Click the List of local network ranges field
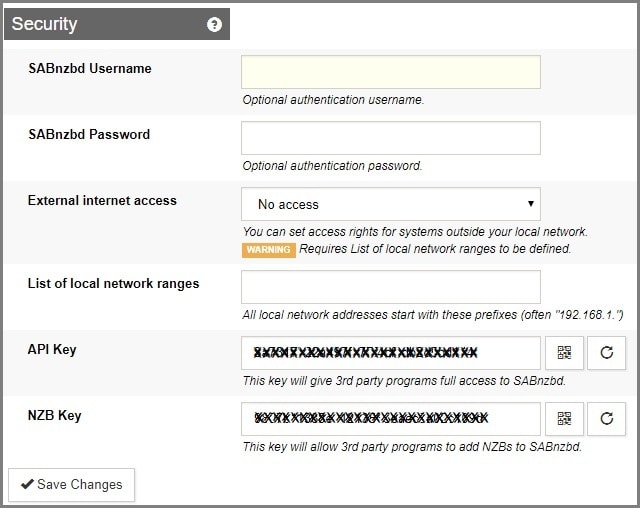The width and height of the screenshot is (640, 508). [x=391, y=287]
